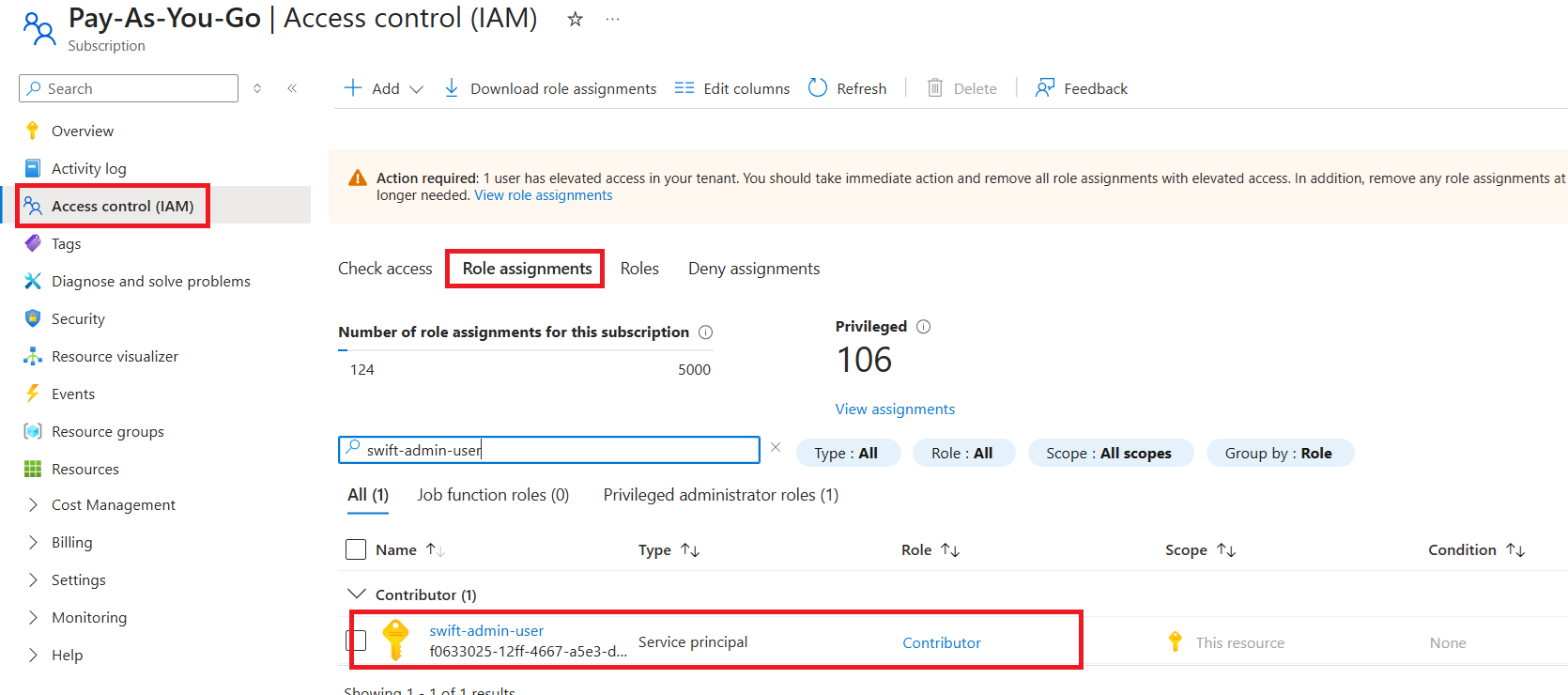Open the Role : All filter

click(963, 453)
